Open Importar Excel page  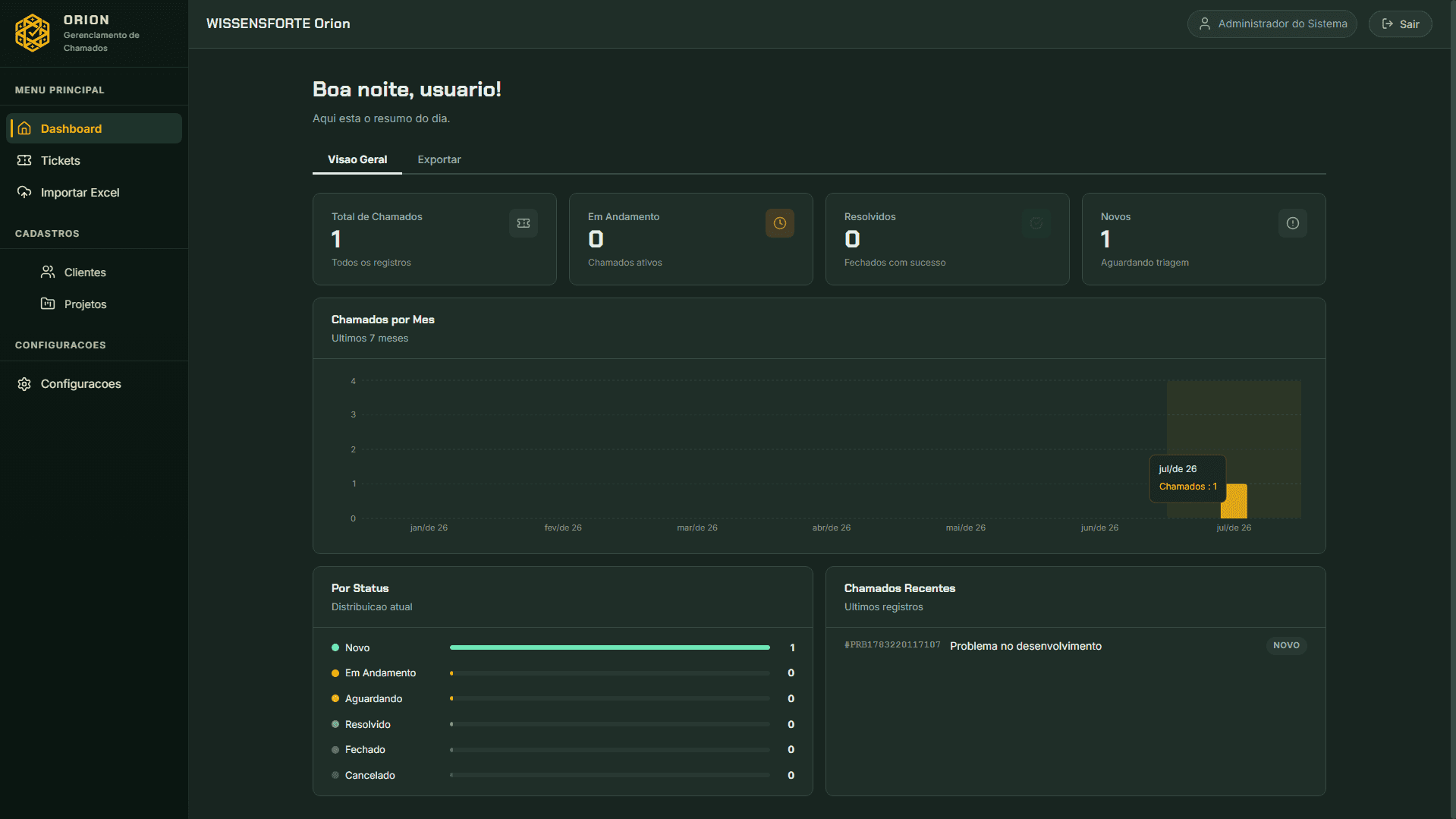point(94,192)
